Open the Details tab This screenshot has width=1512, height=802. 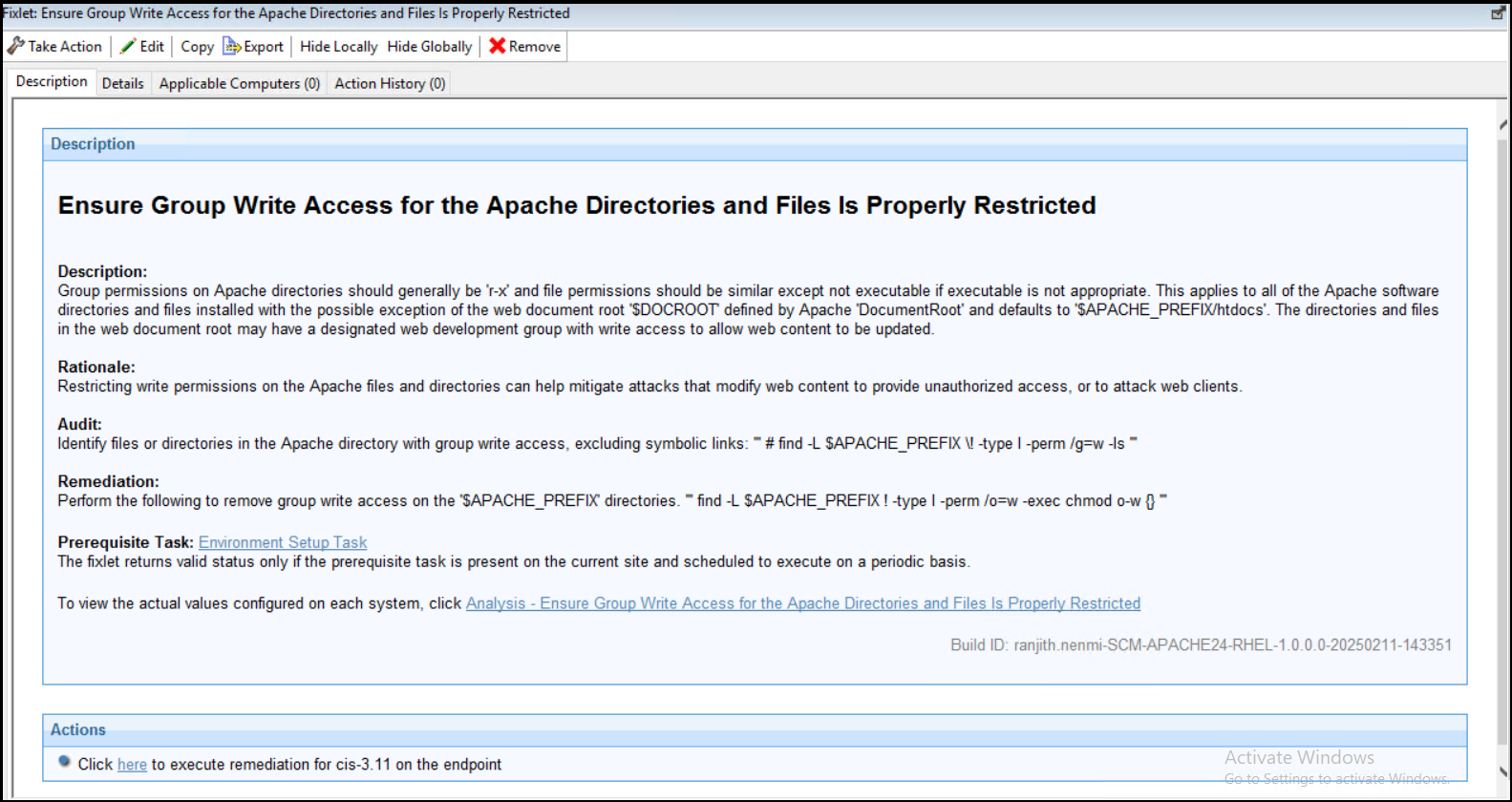pyautogui.click(x=123, y=84)
